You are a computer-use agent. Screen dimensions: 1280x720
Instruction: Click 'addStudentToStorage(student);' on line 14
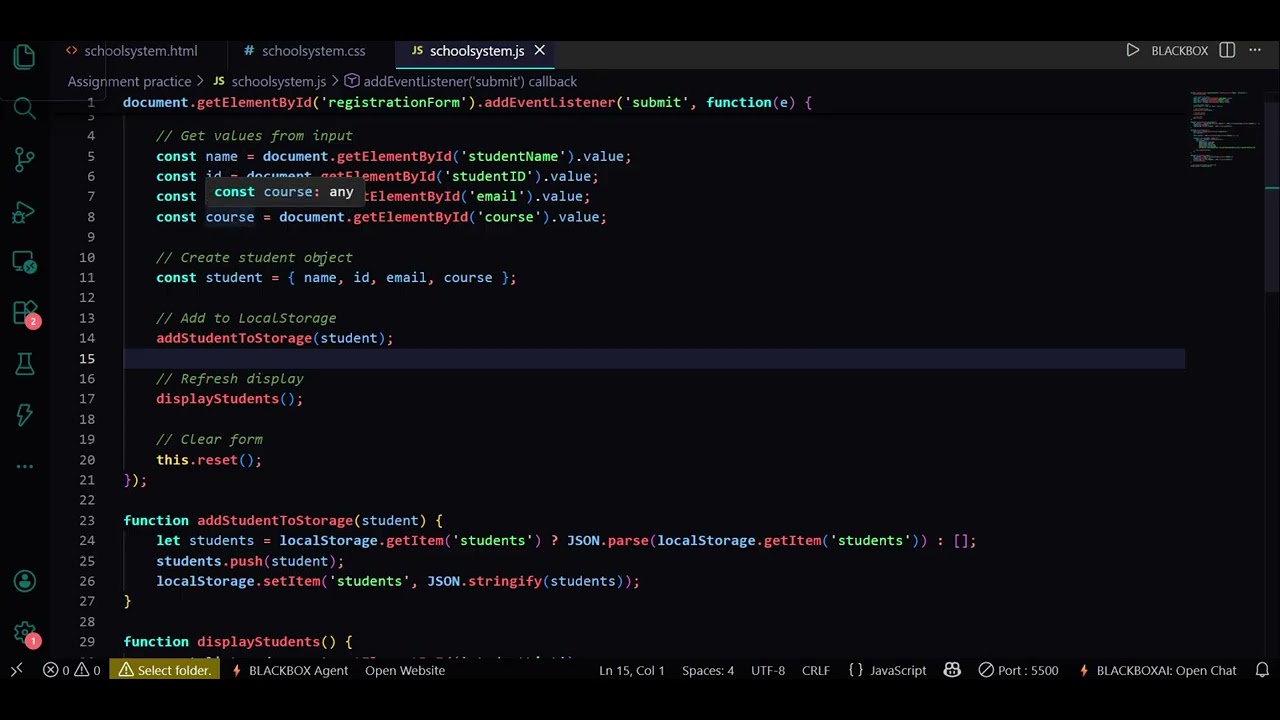click(275, 338)
